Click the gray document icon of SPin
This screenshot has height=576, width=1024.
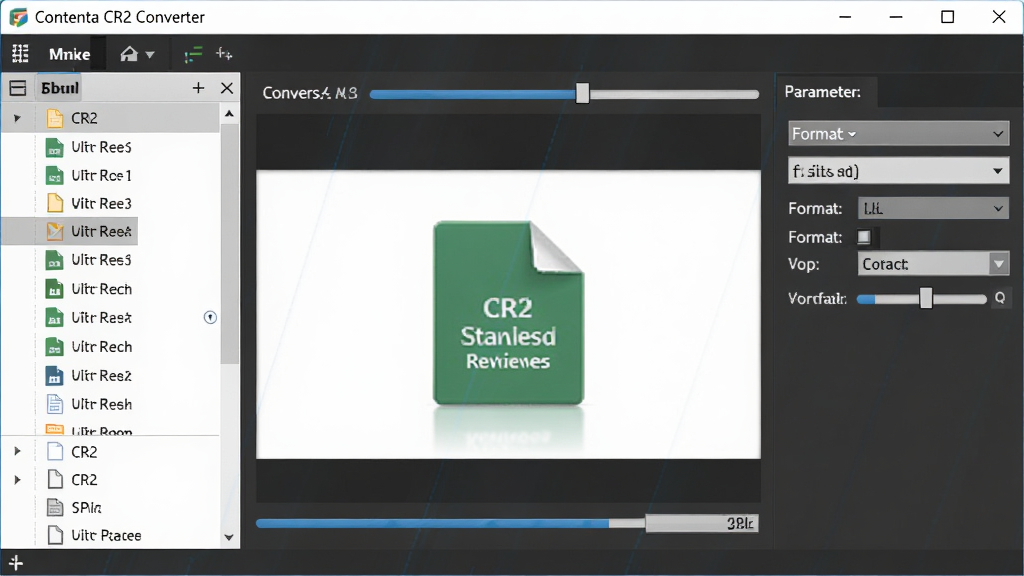click(55, 507)
